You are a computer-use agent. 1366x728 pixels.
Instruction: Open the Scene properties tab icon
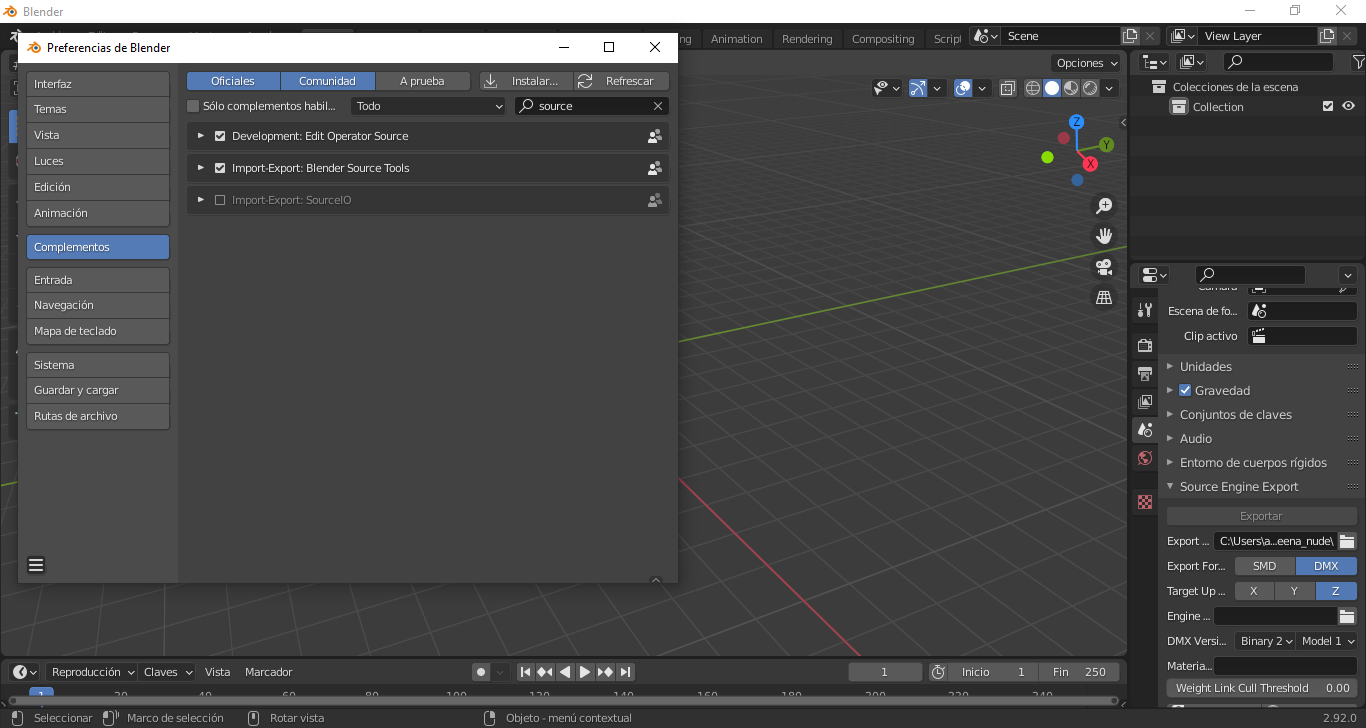(x=1145, y=429)
